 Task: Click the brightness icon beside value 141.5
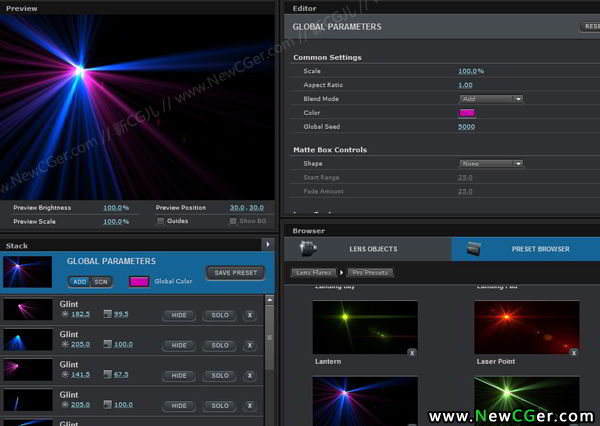point(65,374)
